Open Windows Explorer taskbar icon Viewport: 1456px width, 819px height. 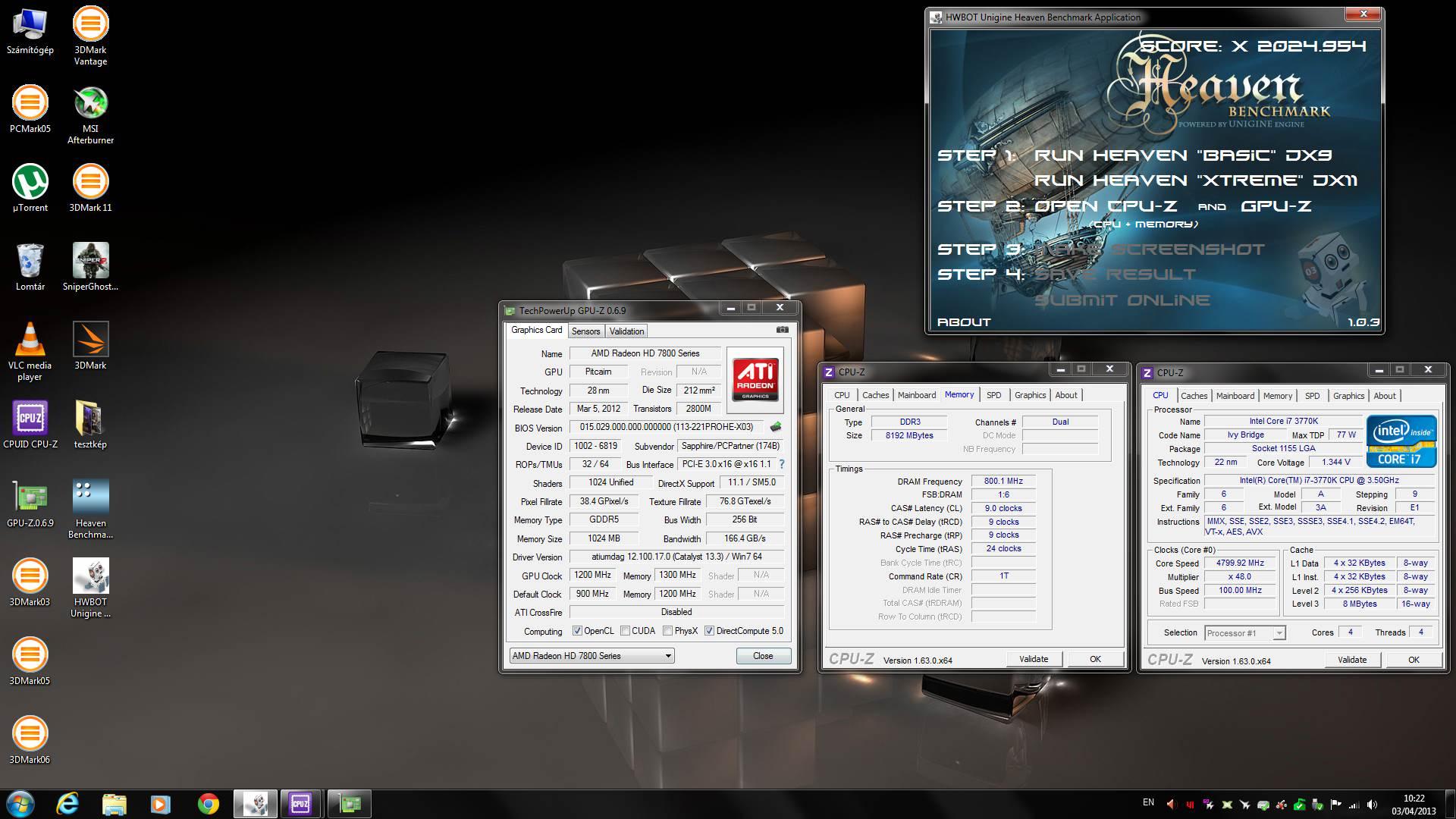tap(114, 804)
